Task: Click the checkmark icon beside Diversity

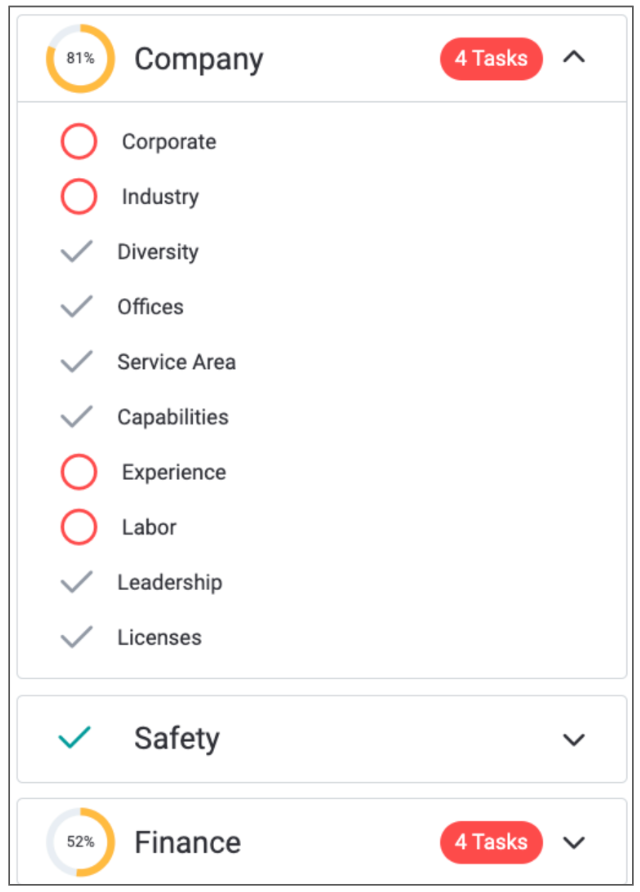Action: [x=77, y=252]
